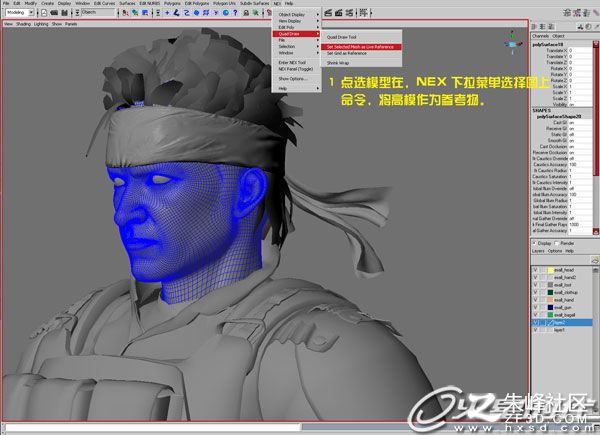Toggle visibility V of the eval_clothup layer
Viewport: 600px width, 435px height.
click(535, 292)
